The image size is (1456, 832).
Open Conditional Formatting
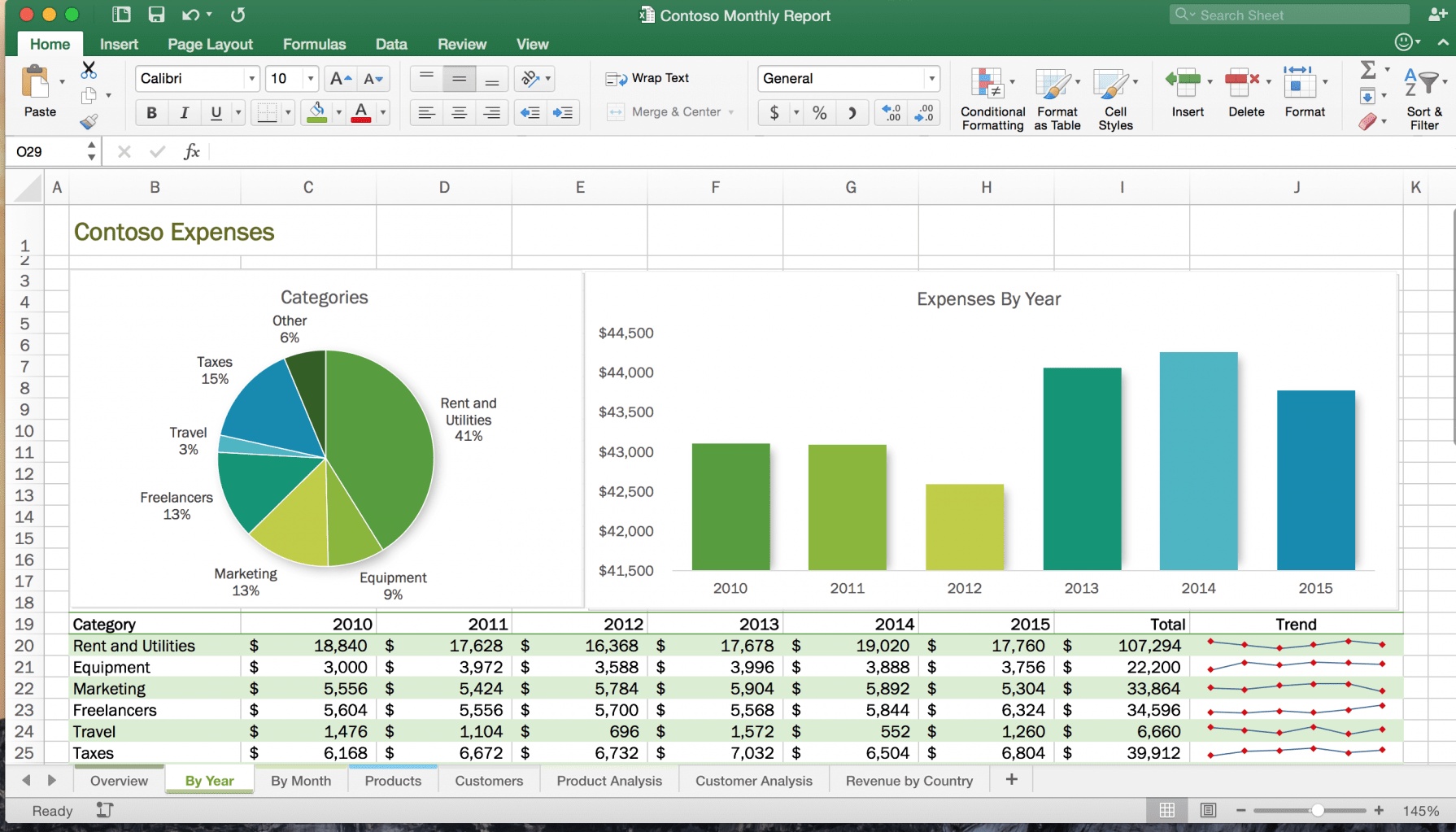992,98
